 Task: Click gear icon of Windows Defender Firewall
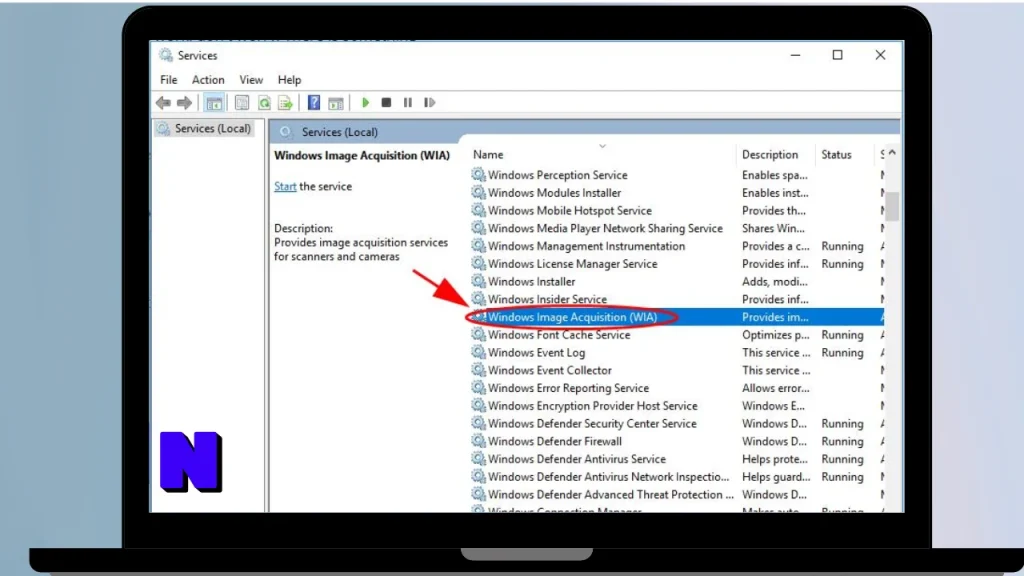(479, 441)
